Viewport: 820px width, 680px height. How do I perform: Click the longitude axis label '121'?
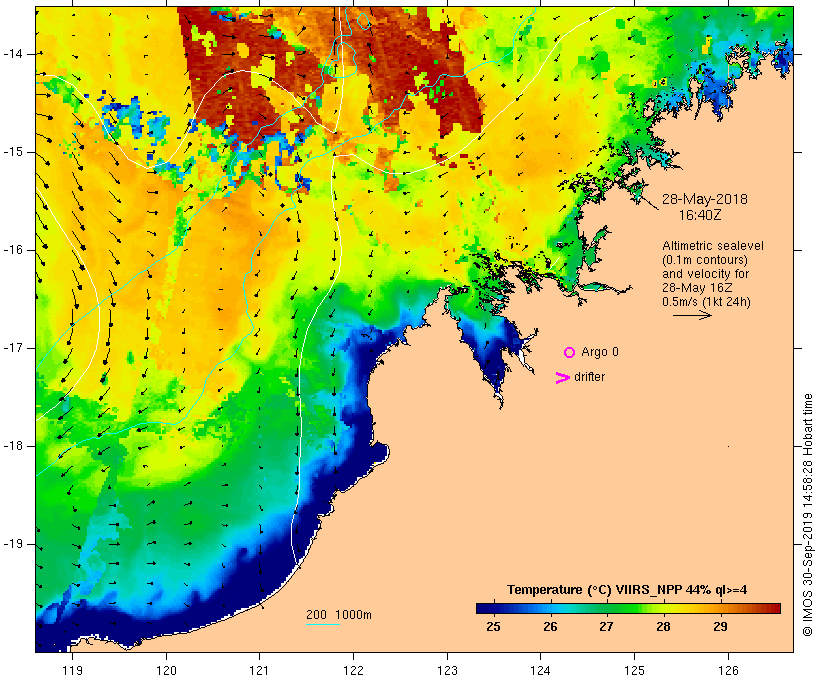click(259, 670)
